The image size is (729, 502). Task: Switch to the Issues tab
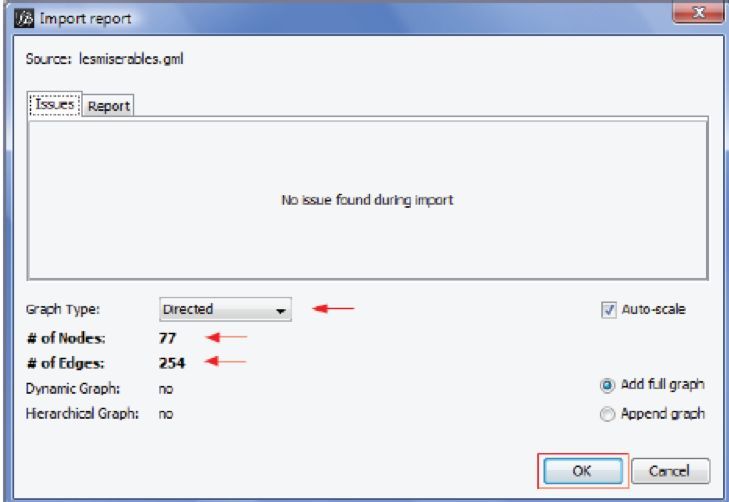coord(55,105)
